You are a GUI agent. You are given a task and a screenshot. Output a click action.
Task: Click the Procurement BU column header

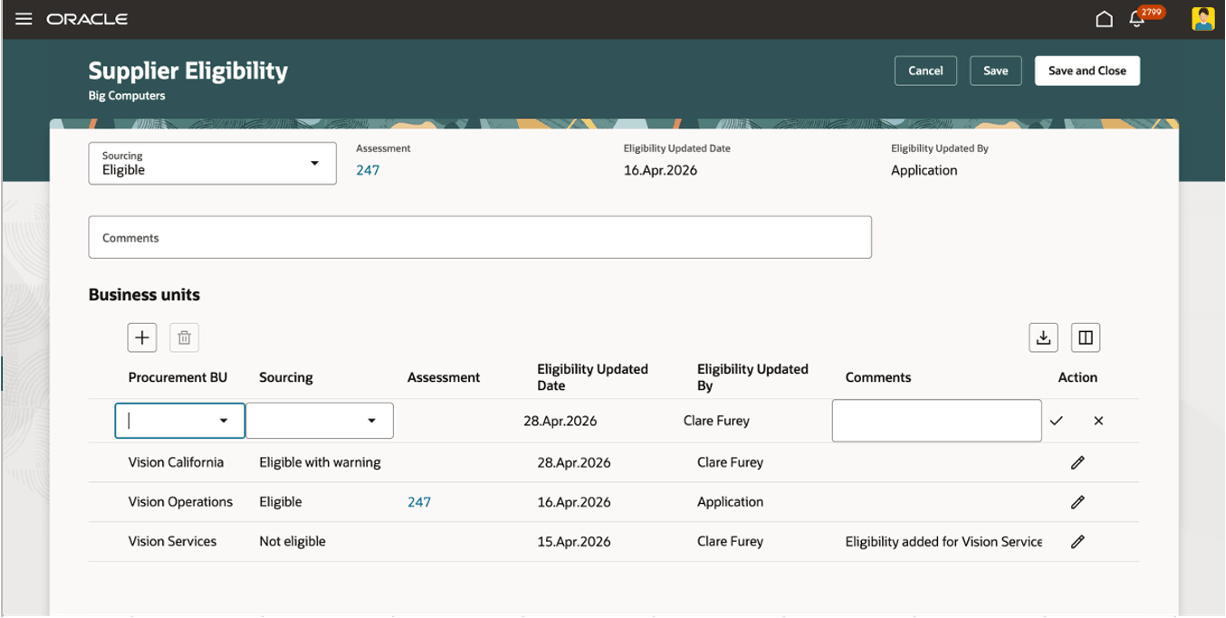click(x=178, y=377)
